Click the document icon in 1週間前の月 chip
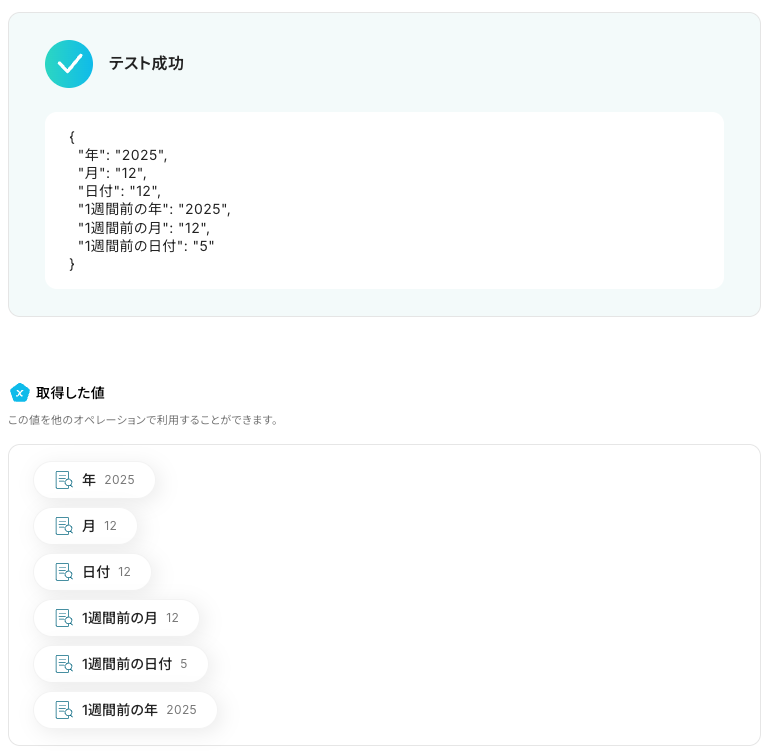 click(x=64, y=618)
